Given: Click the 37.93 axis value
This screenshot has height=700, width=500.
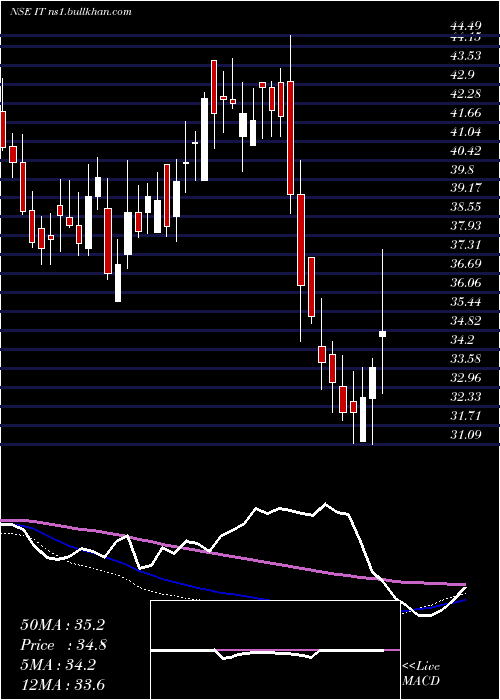Looking at the screenshot, I should tap(467, 226).
